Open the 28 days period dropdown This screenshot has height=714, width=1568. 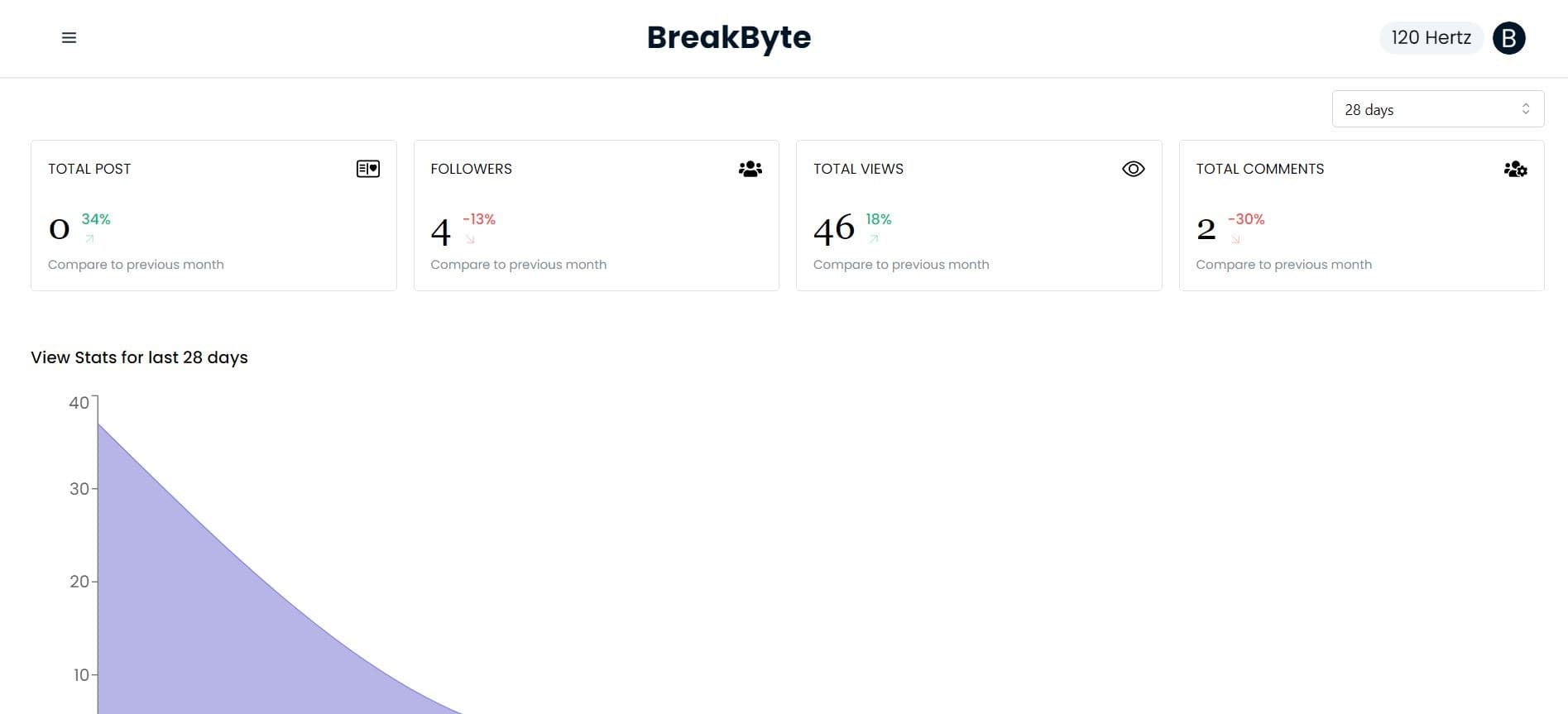[x=1438, y=109]
